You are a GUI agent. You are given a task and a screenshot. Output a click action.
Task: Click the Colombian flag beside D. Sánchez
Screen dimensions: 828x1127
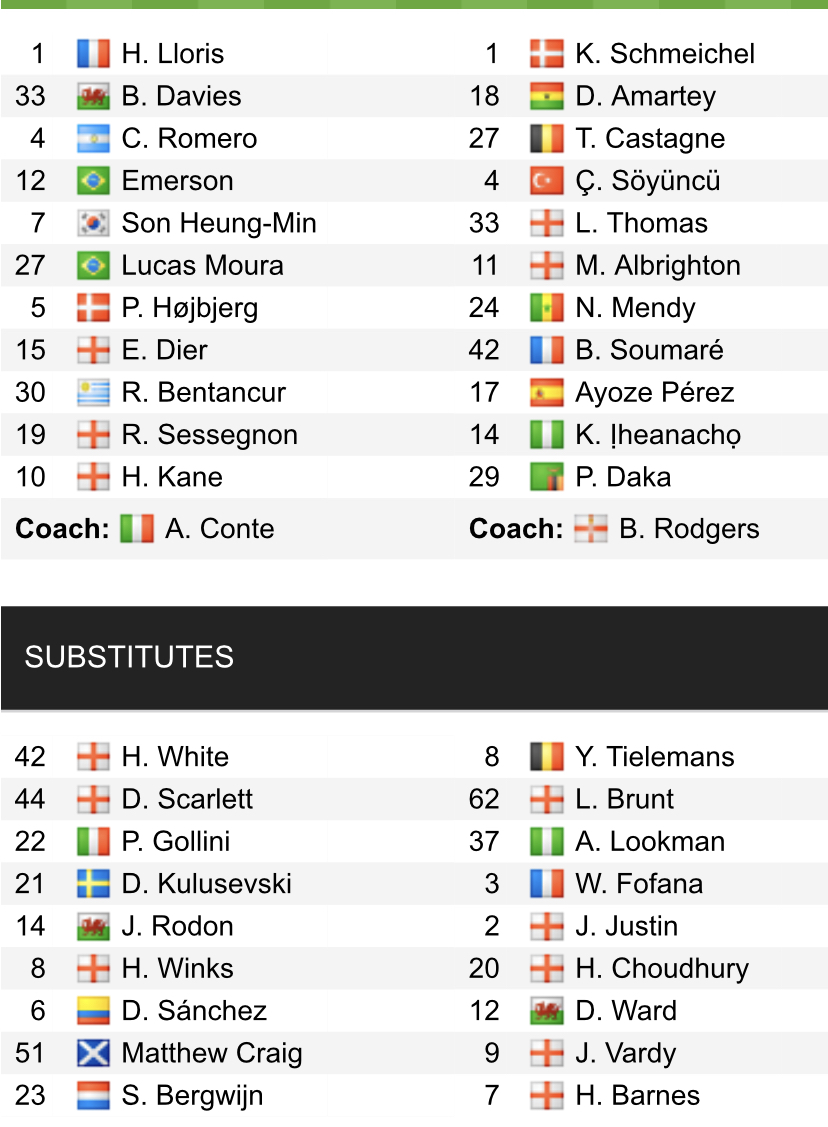point(93,1011)
